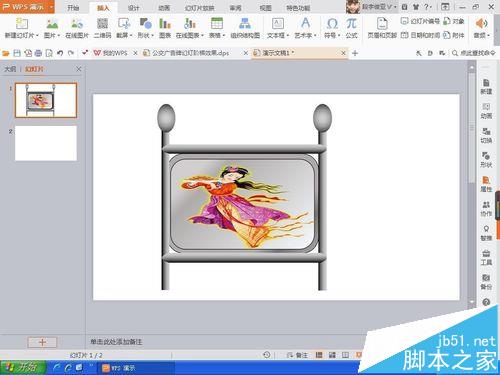Open the Picture (图片) insert icon
The image size is (500, 375).
[x=52, y=24]
